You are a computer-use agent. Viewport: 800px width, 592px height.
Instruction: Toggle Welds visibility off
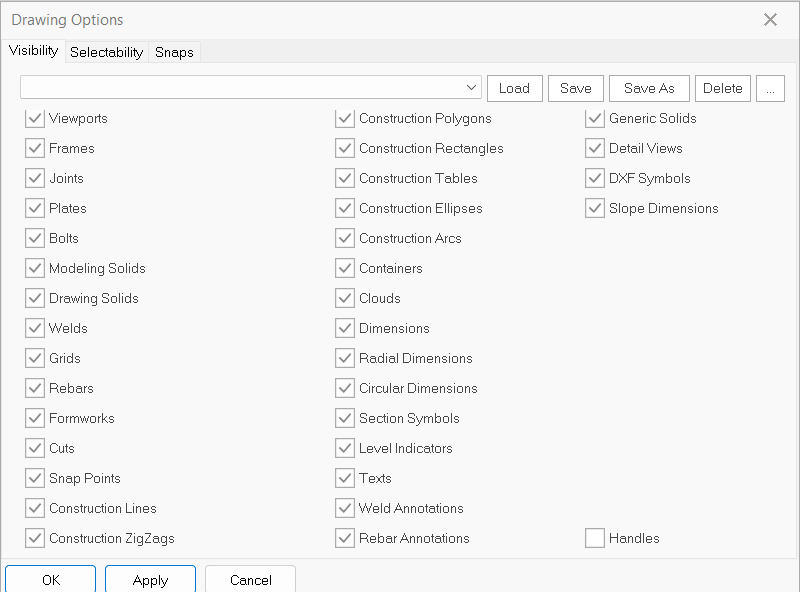[35, 328]
